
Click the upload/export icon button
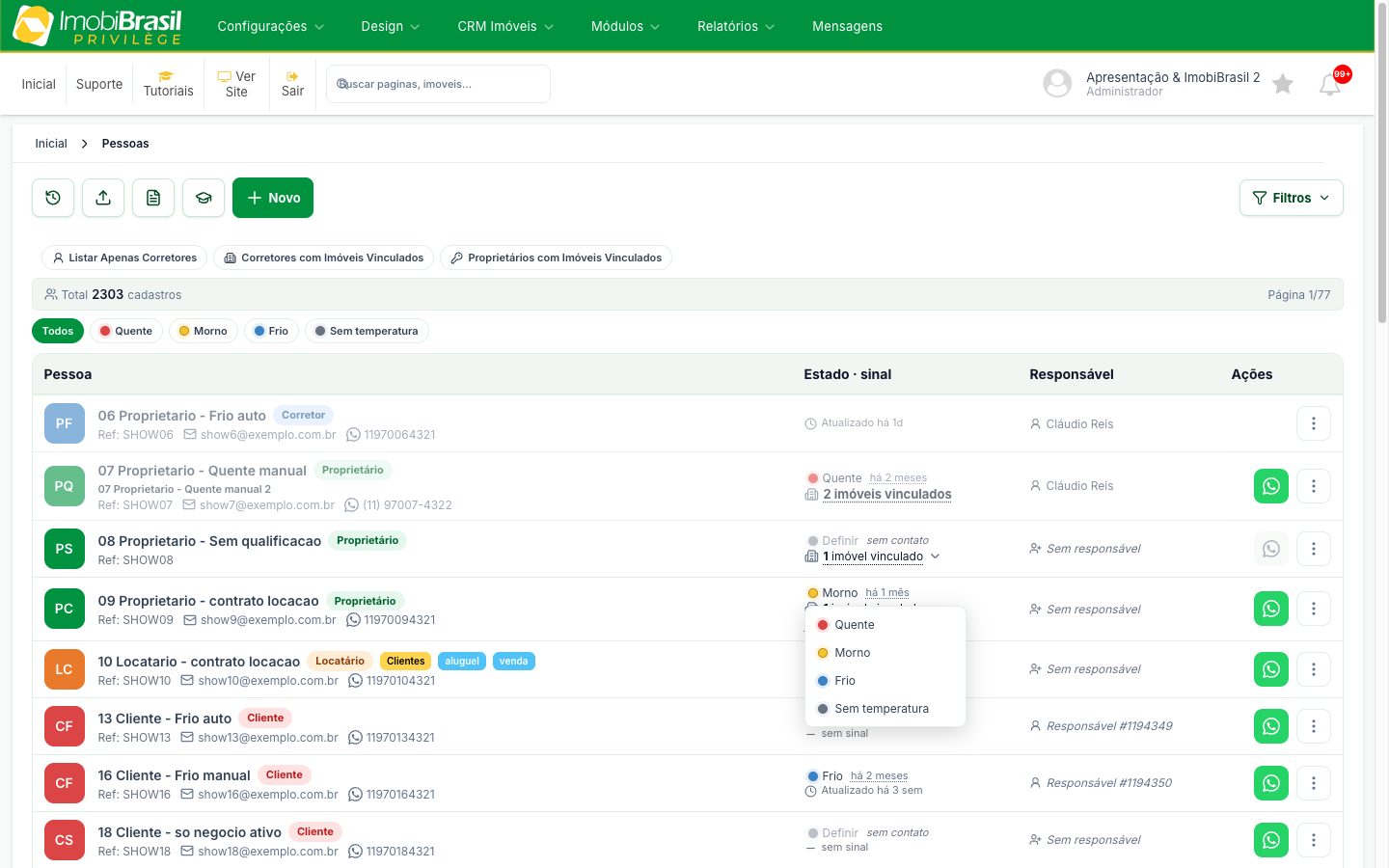pyautogui.click(x=103, y=198)
